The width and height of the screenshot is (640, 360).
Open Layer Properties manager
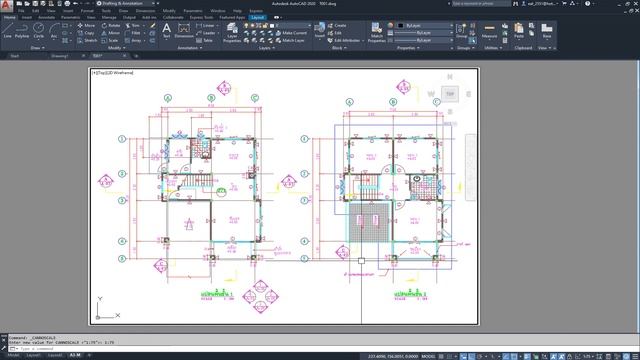click(x=232, y=33)
